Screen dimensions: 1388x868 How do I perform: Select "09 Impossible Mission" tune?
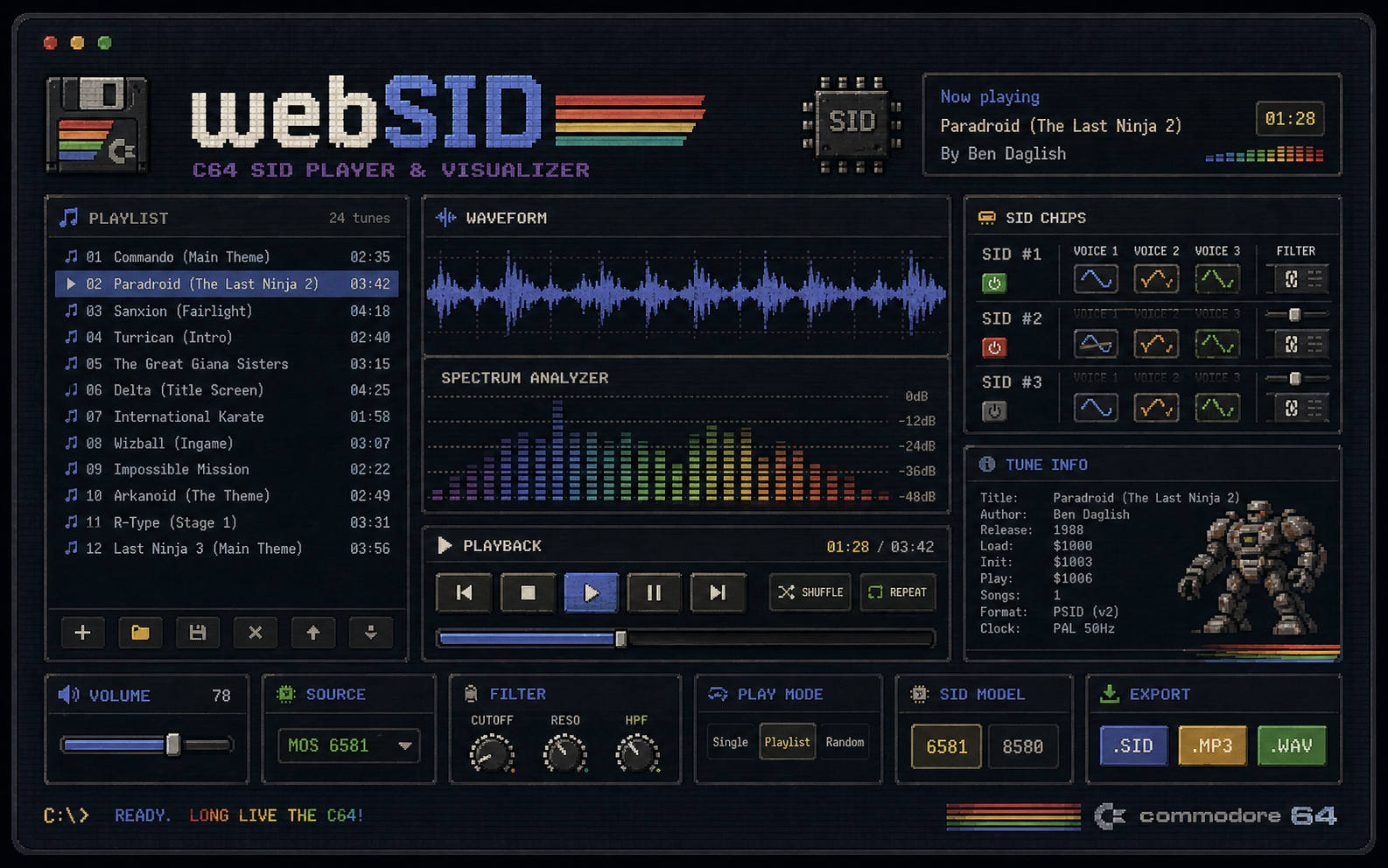pos(227,470)
